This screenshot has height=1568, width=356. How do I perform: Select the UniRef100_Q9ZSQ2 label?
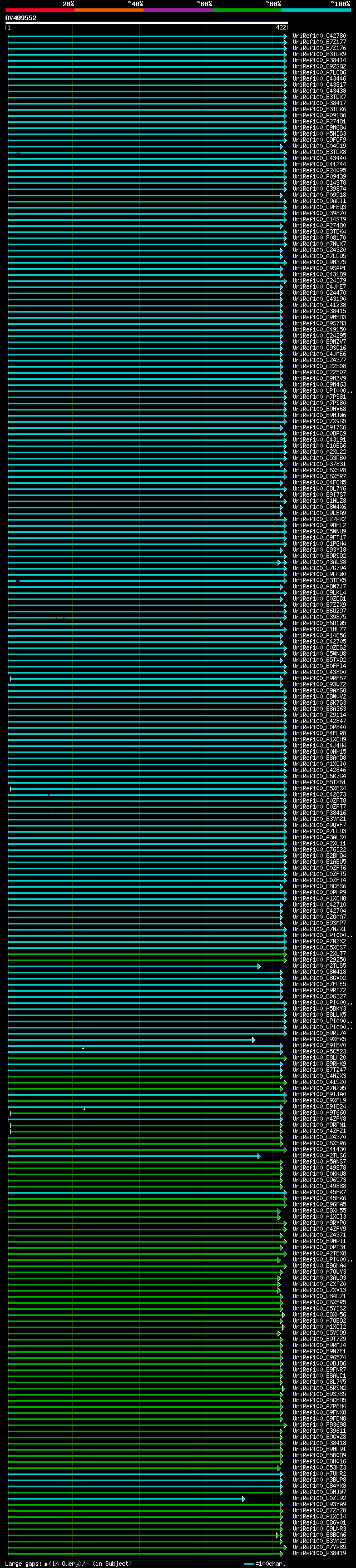coord(319,66)
